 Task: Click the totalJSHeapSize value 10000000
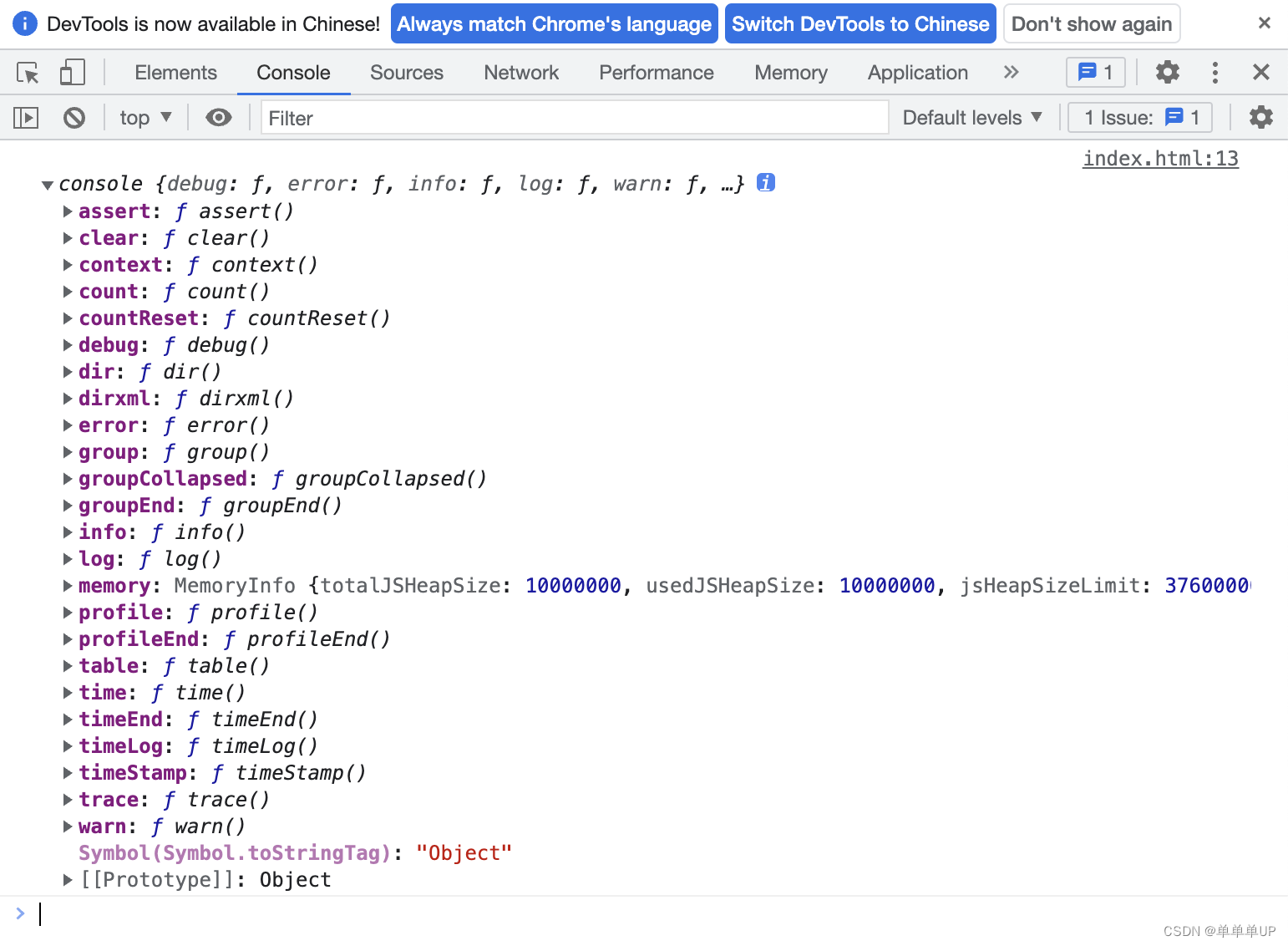click(573, 586)
